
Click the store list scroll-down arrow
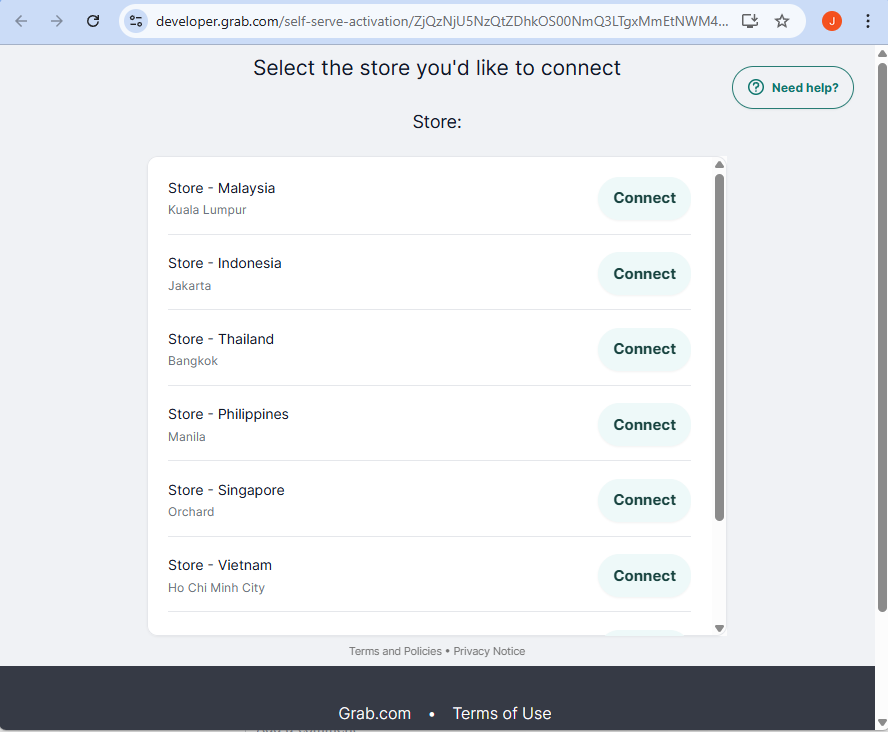point(719,628)
